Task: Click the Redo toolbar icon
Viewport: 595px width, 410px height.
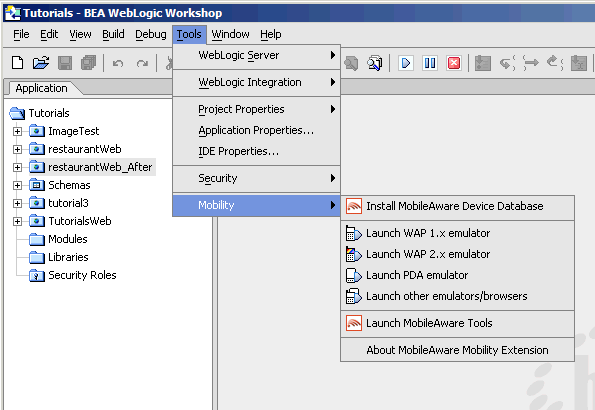Action: [x=142, y=63]
